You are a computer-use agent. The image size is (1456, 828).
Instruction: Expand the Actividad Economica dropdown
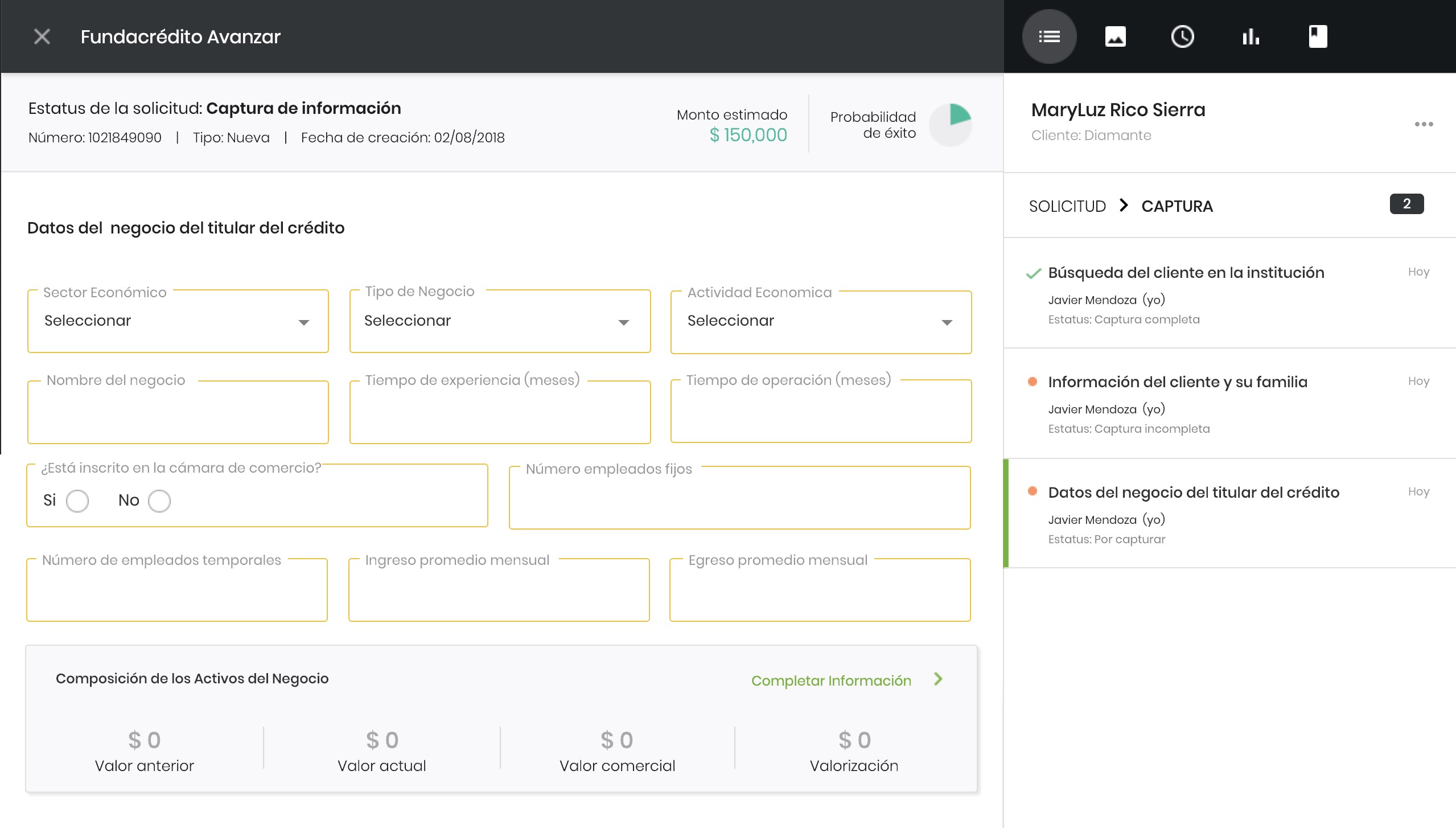[821, 322]
